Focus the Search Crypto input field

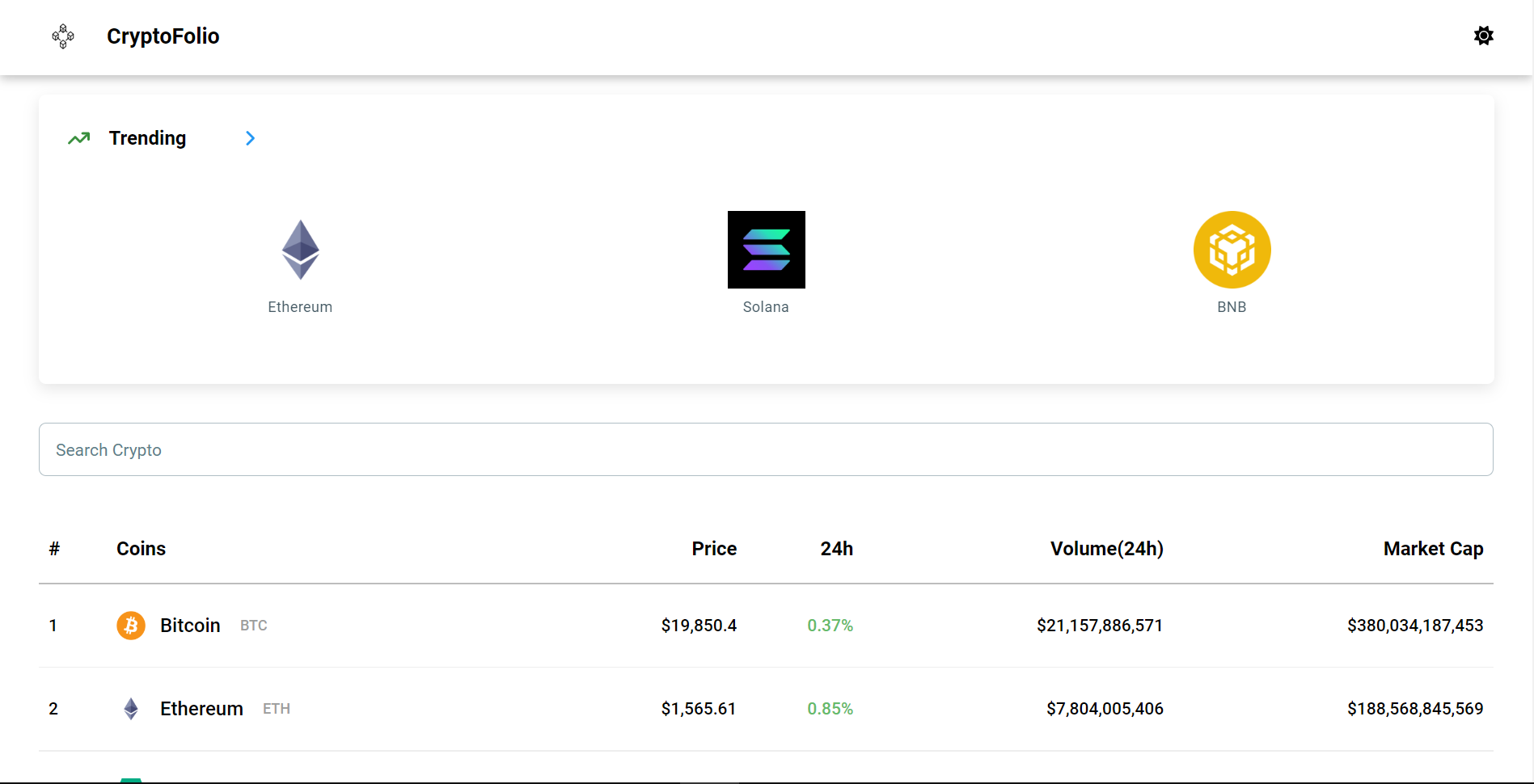[x=766, y=449]
